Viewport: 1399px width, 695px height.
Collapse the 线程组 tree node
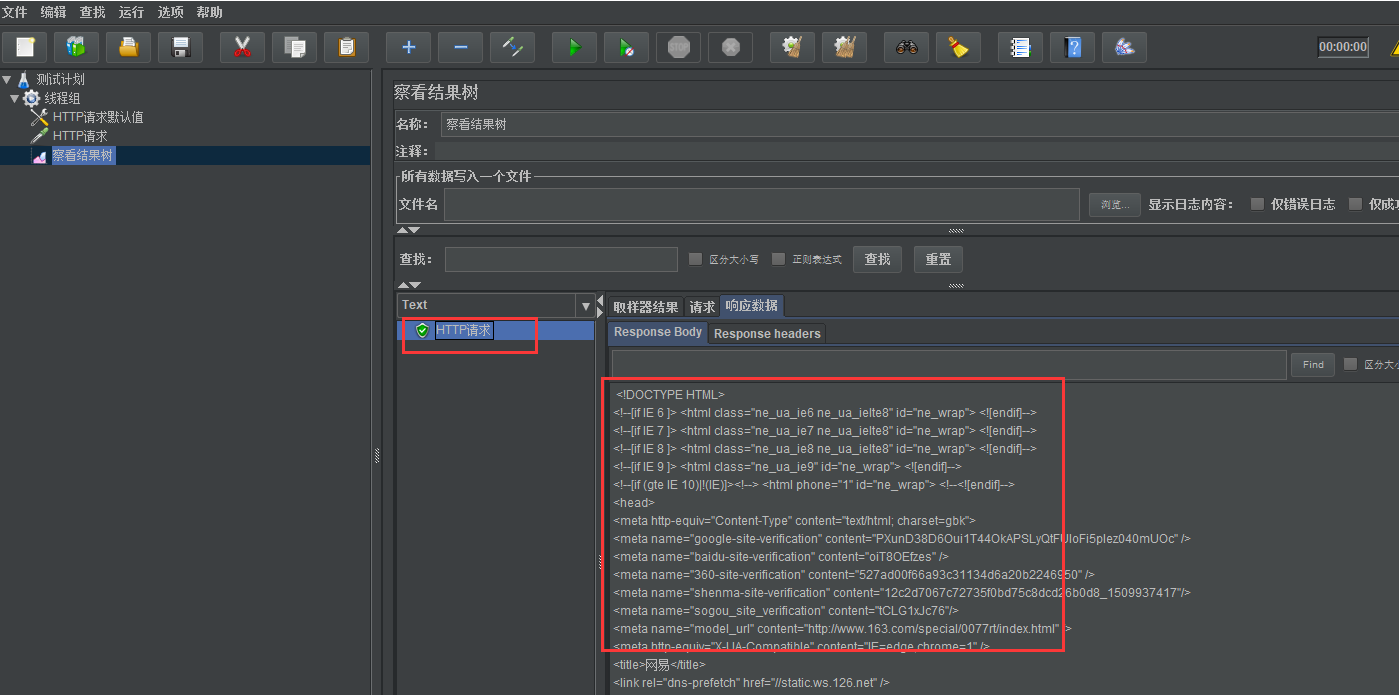coord(14,98)
